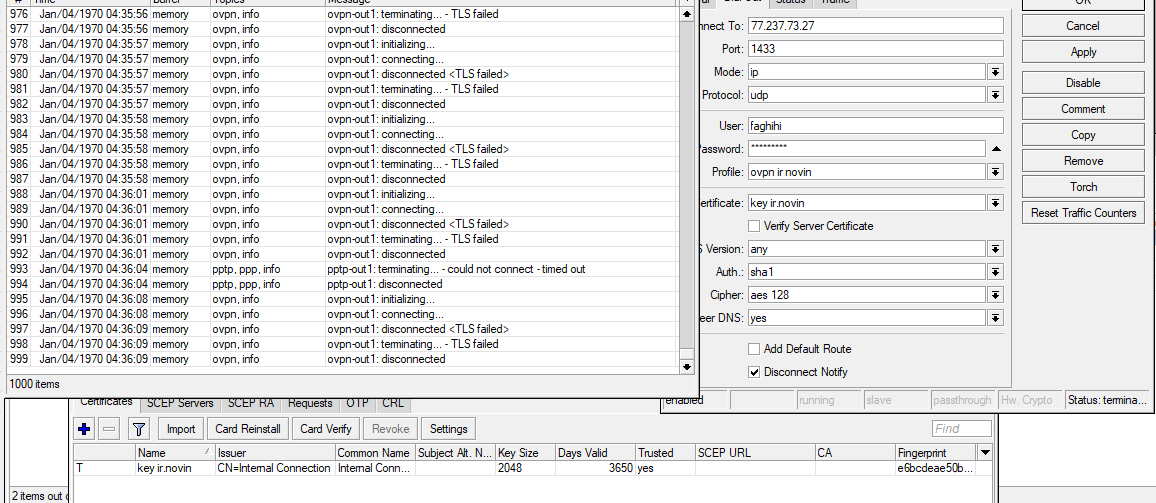Select log entry 993 pptp timed out

click(x=342, y=269)
